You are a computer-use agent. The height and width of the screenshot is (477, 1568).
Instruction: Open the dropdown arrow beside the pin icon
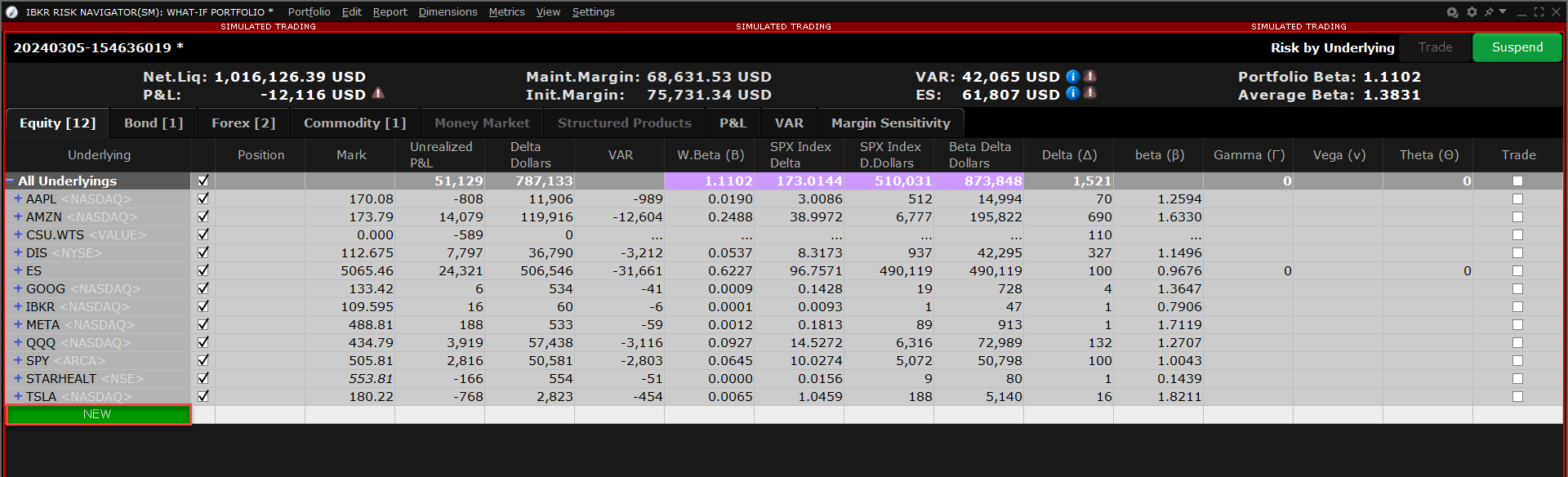point(1503,11)
